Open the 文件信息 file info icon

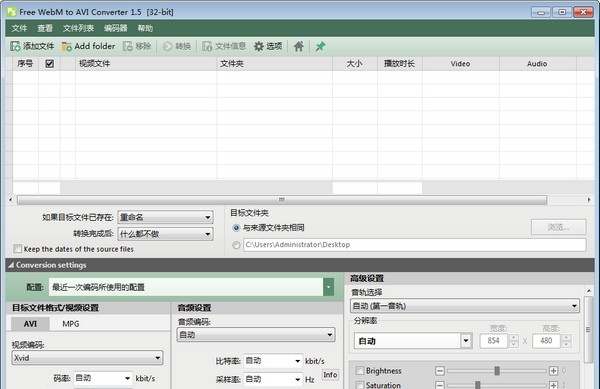click(x=207, y=46)
